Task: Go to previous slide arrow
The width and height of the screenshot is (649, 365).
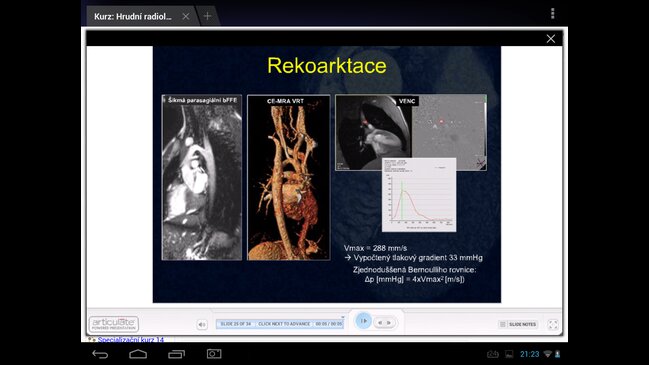Action: pyautogui.click(x=380, y=322)
